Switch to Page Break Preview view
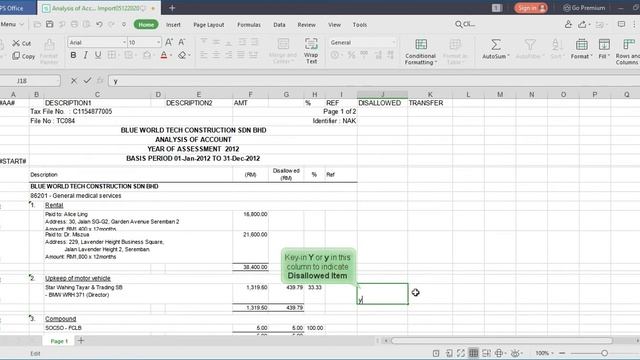The image size is (640, 360). (x=486, y=353)
